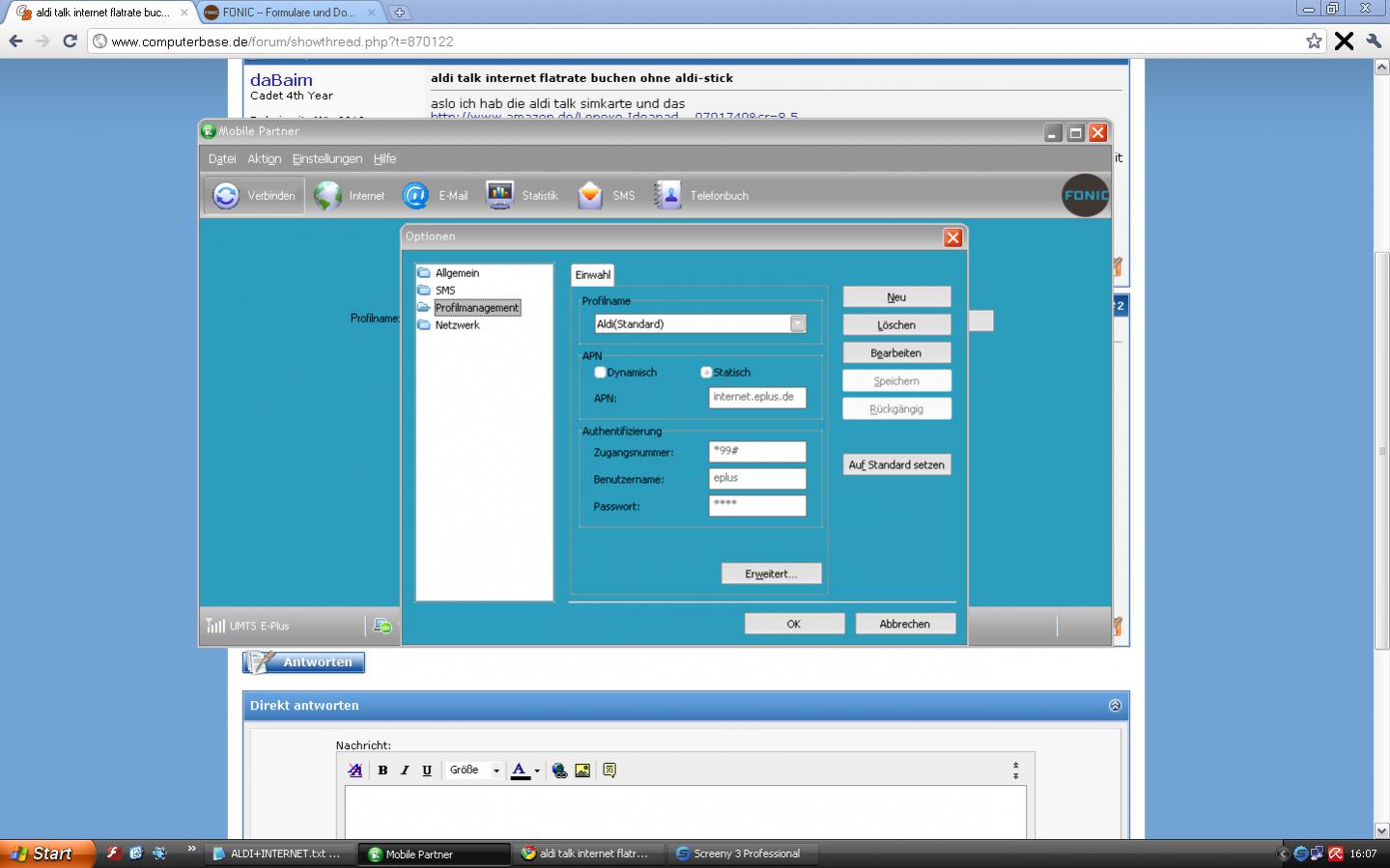Select SMS in options tree

tap(445, 291)
